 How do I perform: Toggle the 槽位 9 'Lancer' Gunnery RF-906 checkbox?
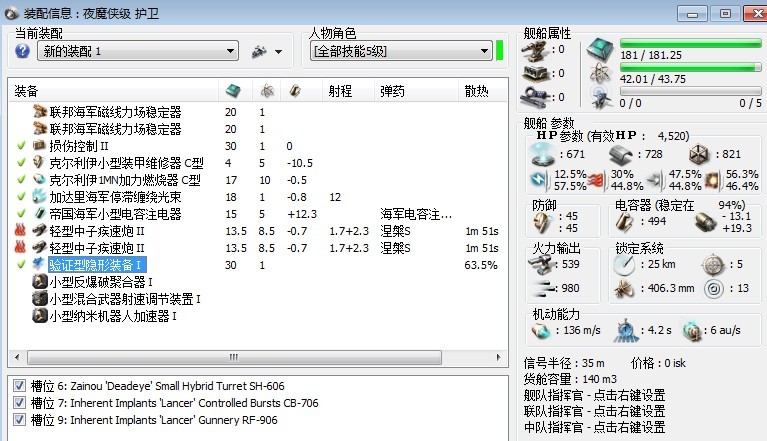click(20, 419)
